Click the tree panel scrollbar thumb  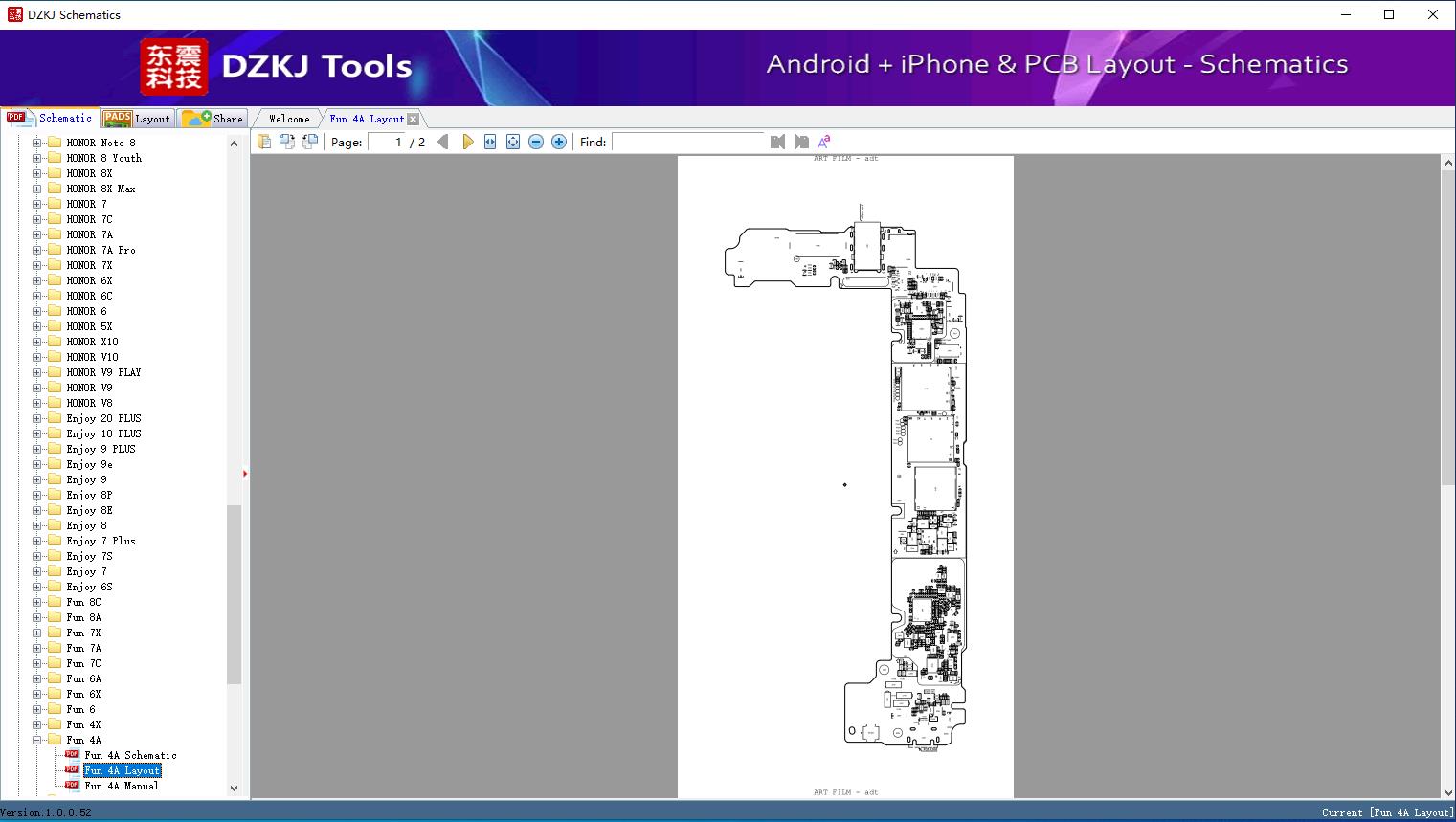click(x=234, y=594)
